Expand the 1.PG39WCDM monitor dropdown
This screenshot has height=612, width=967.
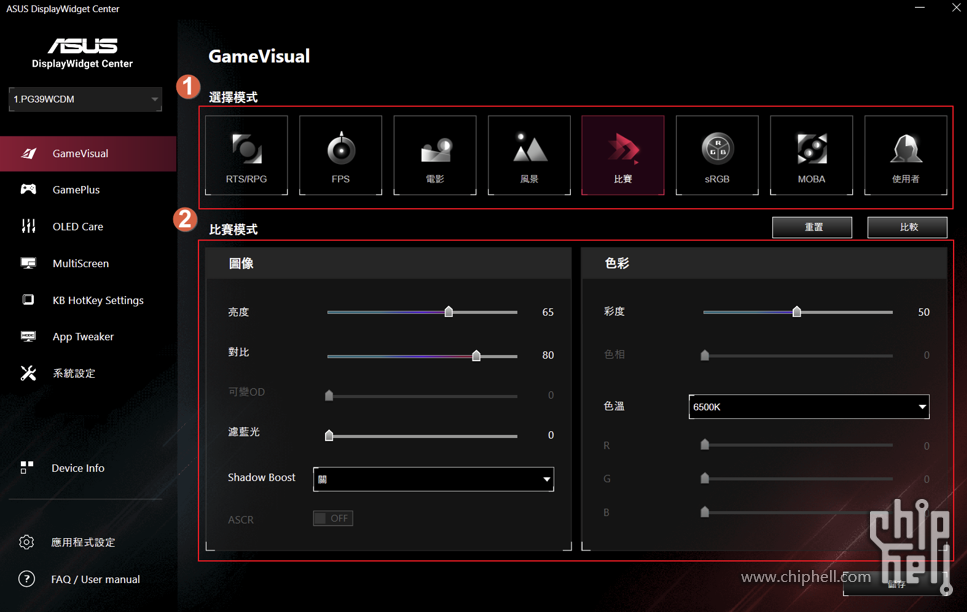tap(85, 99)
